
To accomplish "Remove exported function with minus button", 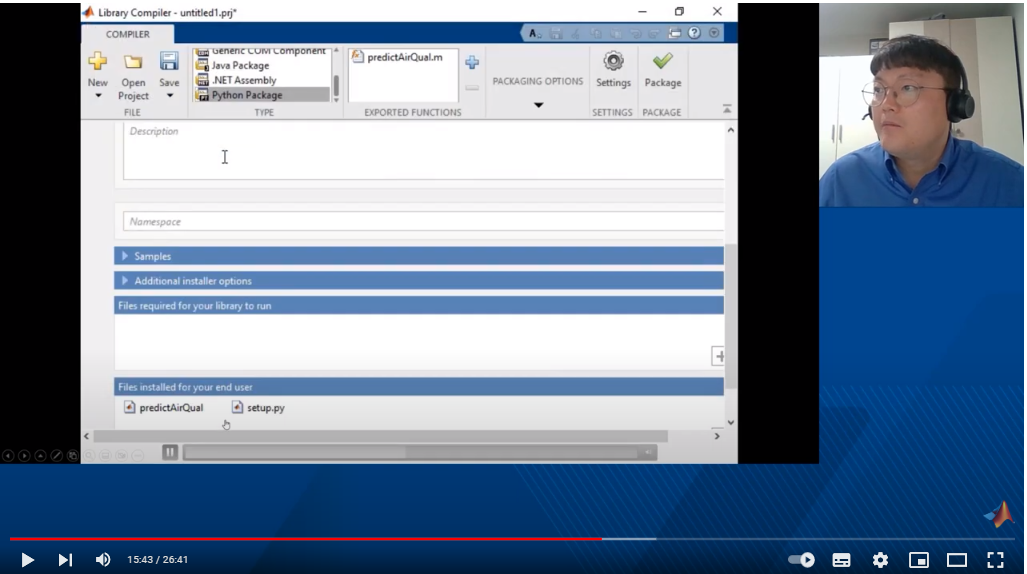I will click(472, 87).
